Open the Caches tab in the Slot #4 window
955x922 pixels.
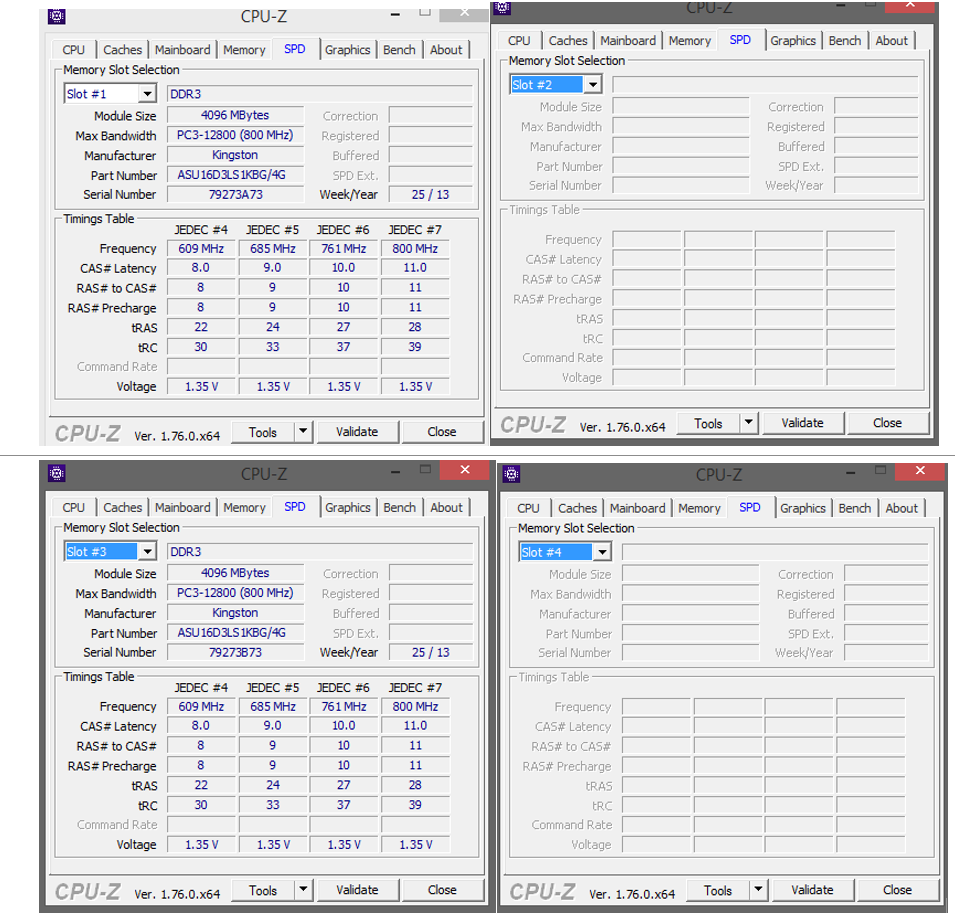point(577,508)
